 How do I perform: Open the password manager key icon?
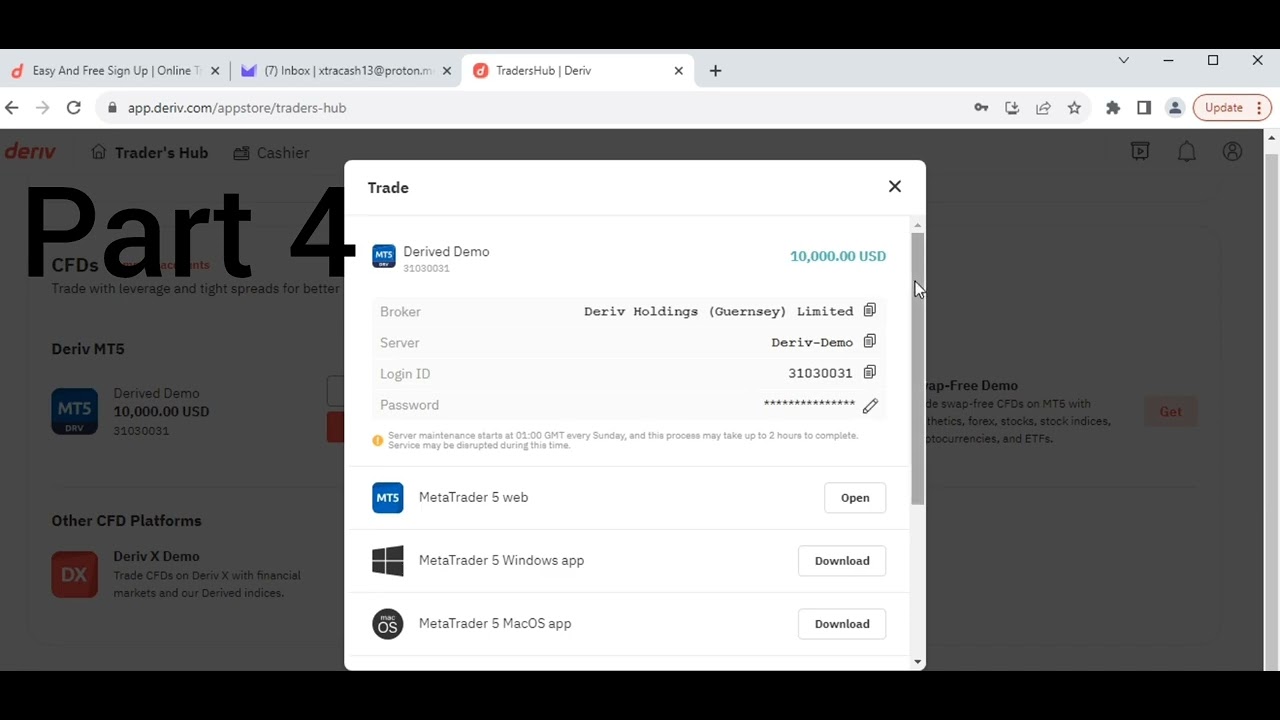click(x=981, y=108)
